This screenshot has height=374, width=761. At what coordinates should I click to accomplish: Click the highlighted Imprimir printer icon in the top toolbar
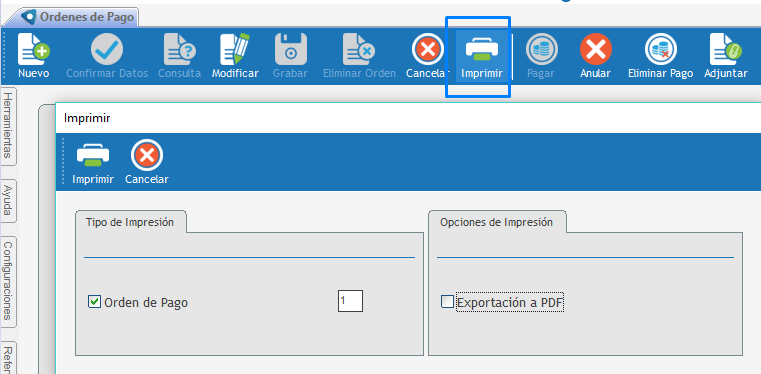481,49
